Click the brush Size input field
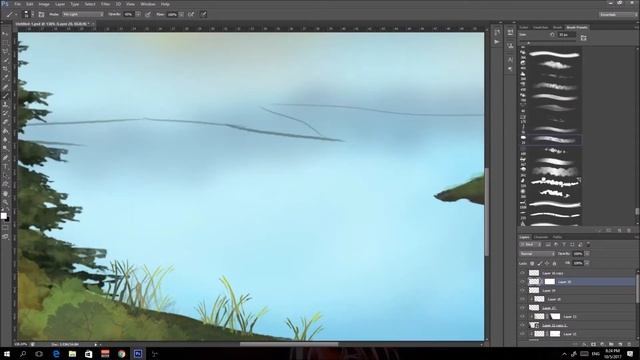The image size is (640, 360). (567, 35)
